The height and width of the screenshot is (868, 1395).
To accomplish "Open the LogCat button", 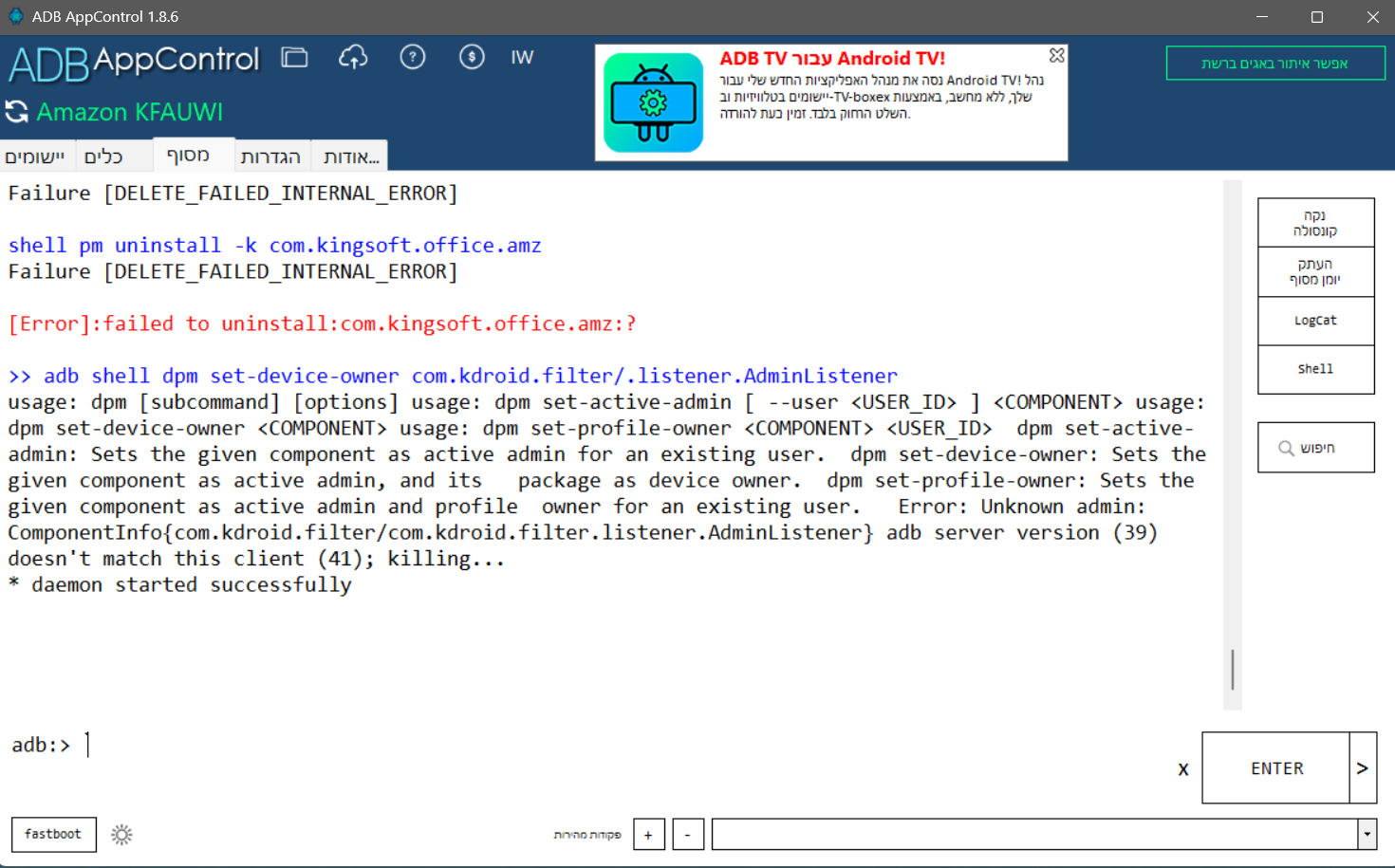I will pyautogui.click(x=1315, y=321).
